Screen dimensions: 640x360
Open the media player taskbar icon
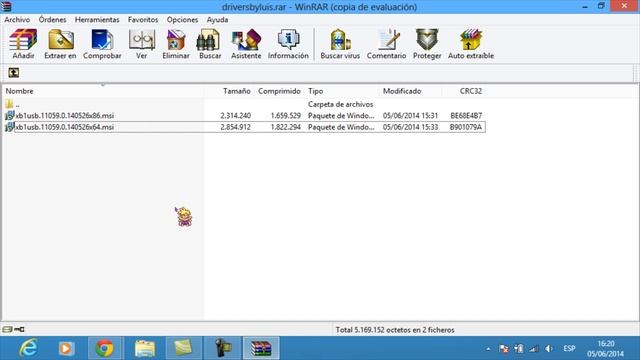tap(66, 348)
